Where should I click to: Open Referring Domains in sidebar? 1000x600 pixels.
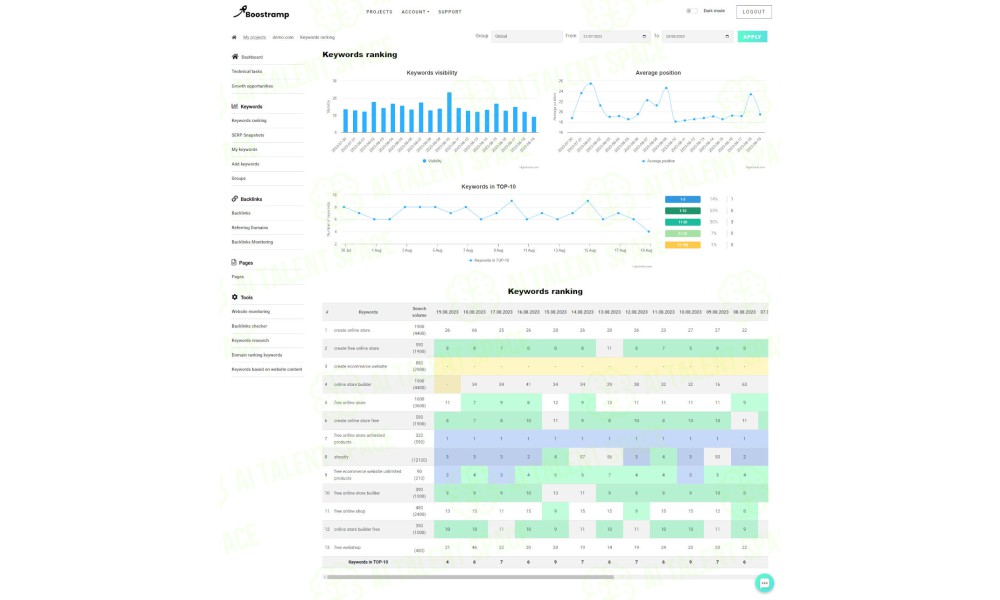(250, 228)
